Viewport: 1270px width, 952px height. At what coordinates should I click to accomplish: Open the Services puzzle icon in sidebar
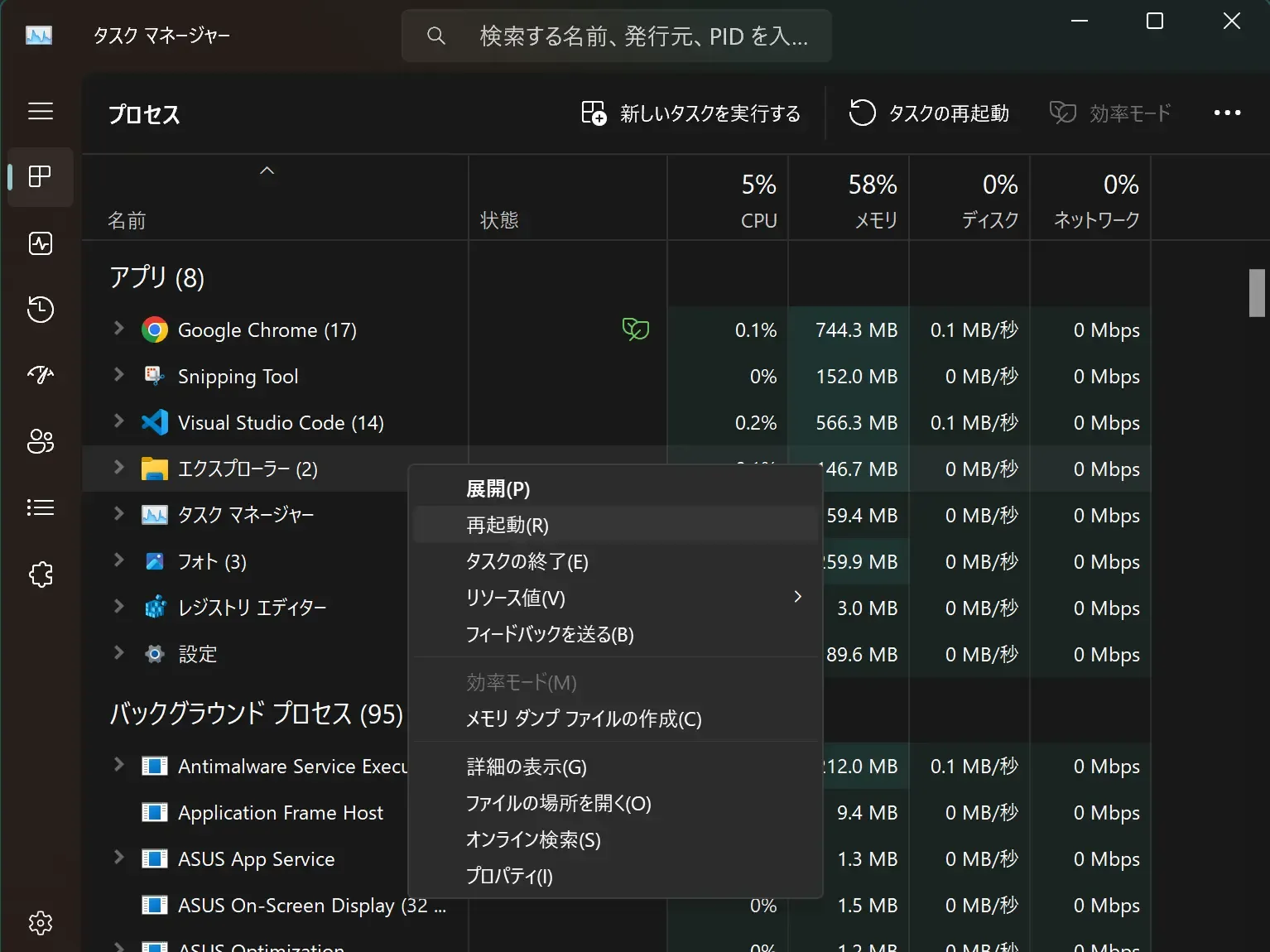(41, 575)
